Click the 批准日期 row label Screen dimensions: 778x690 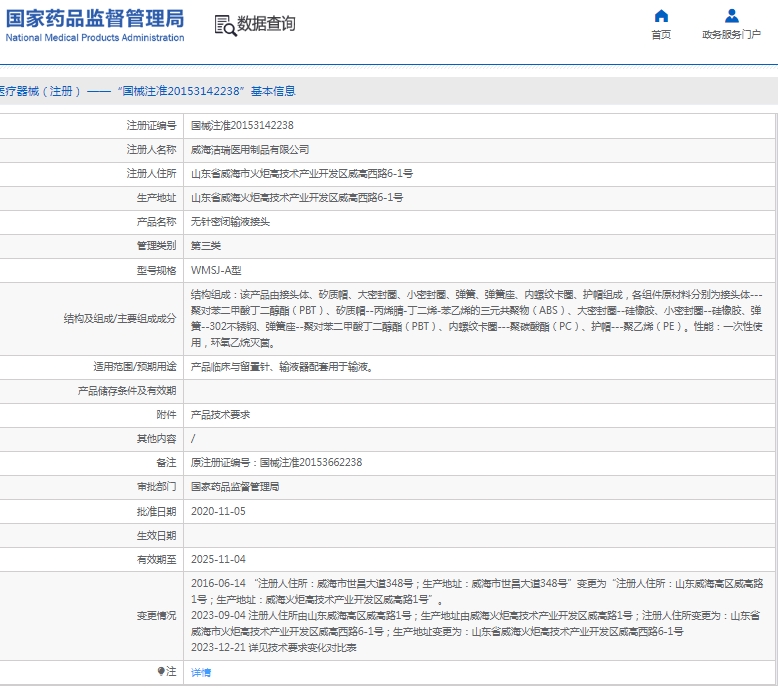coord(156,511)
